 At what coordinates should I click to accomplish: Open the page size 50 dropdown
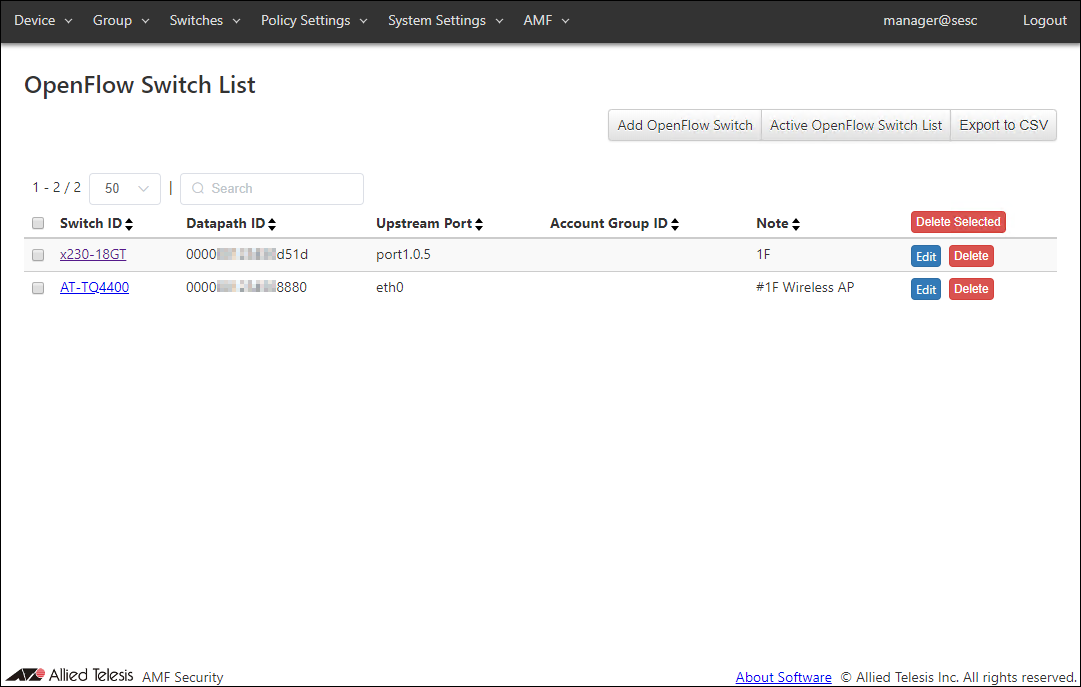[125, 189]
